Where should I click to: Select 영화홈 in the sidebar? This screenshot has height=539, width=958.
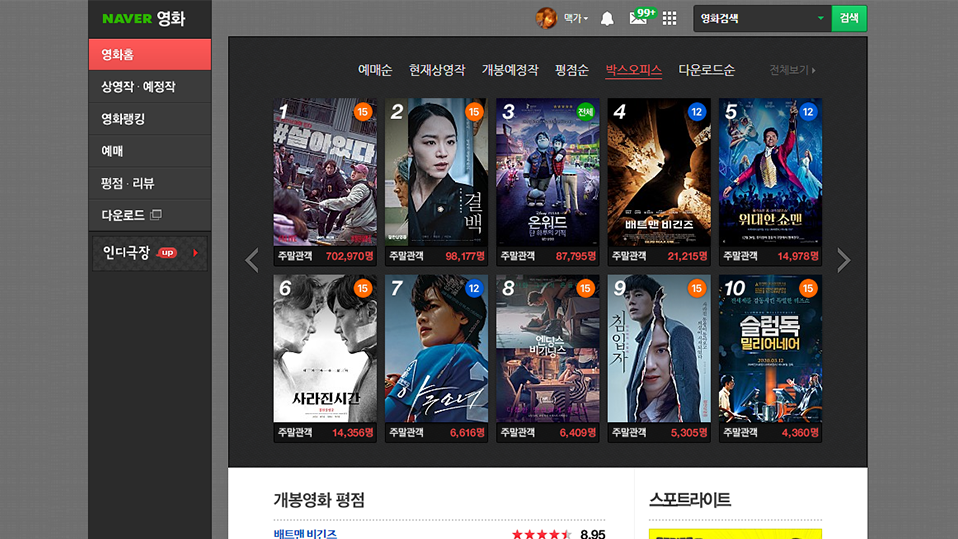point(150,54)
